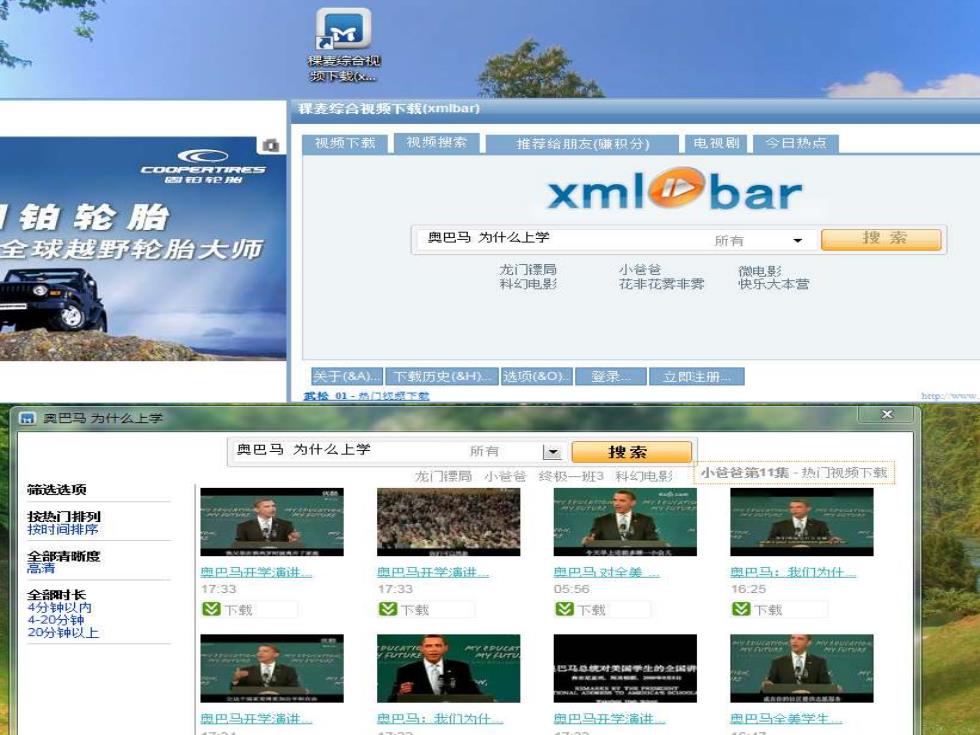Open the 电视剧 tab
Viewport: 980px width, 735px height.
click(716, 143)
